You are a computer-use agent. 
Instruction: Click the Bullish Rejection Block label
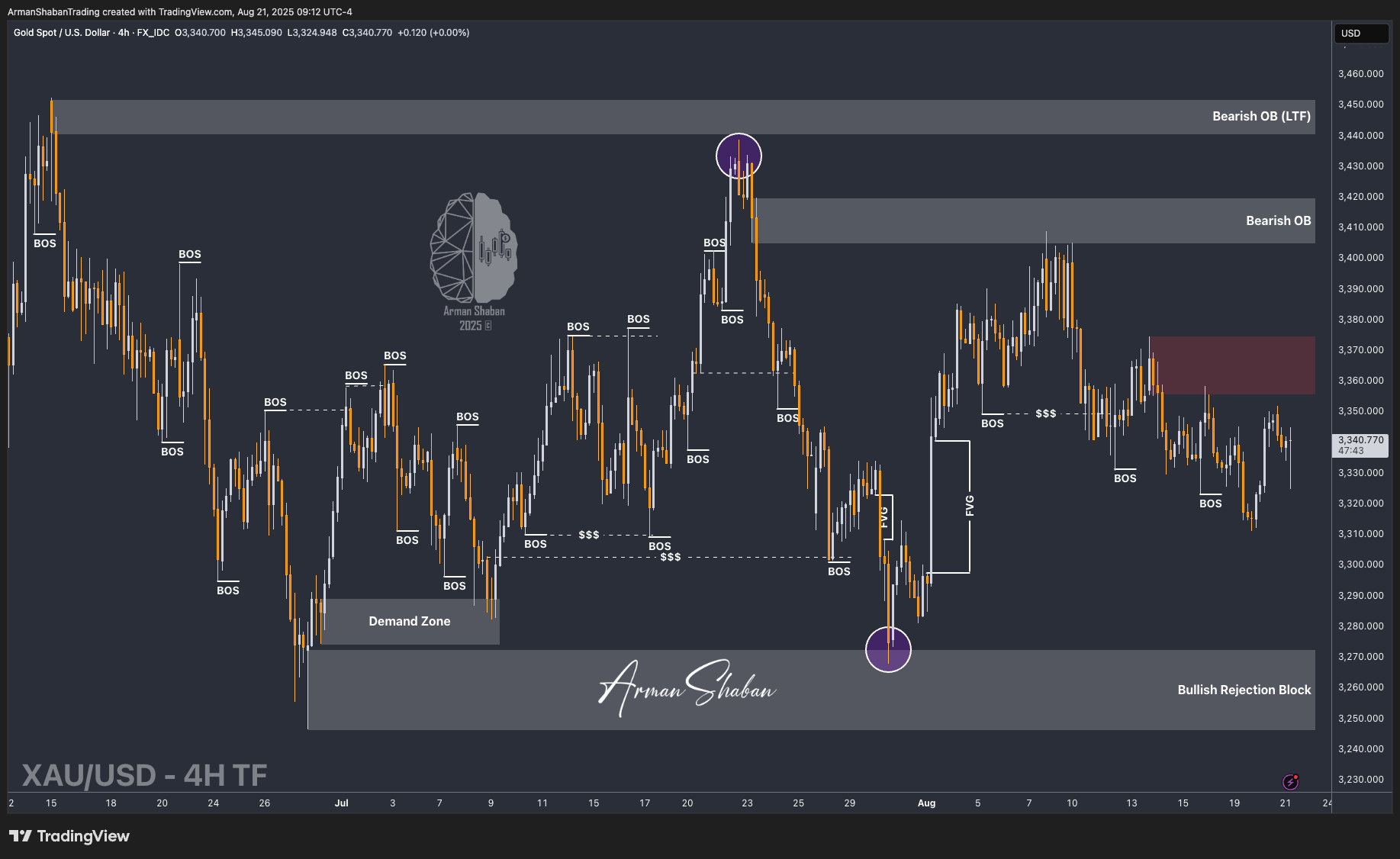[x=1244, y=690]
